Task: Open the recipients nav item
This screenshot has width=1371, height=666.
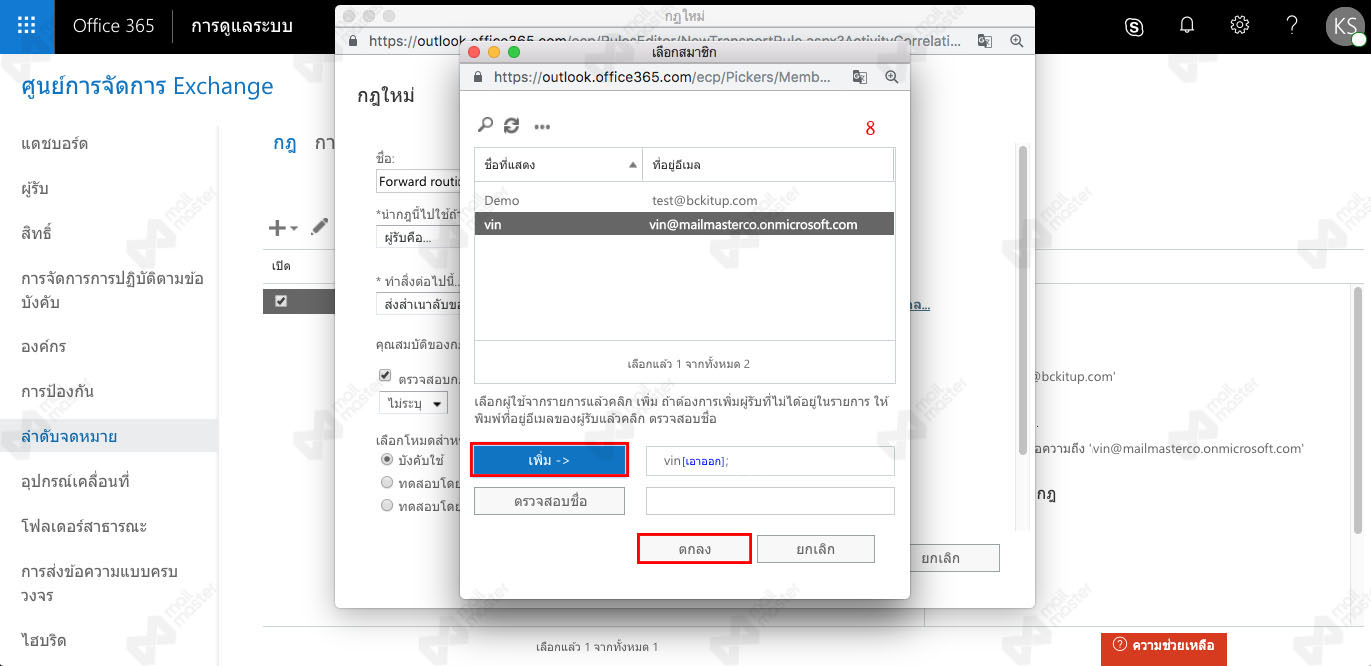Action: (x=35, y=188)
